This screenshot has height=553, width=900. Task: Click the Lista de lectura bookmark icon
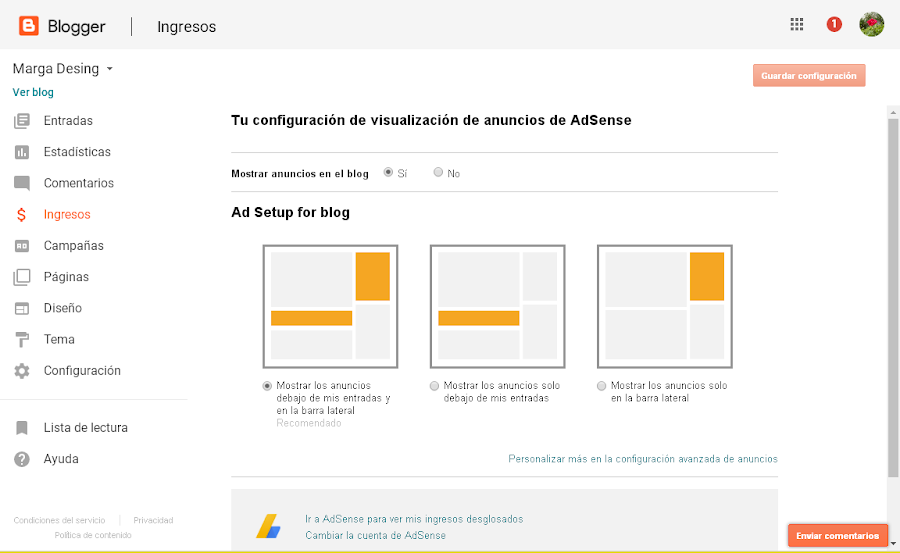click(22, 428)
